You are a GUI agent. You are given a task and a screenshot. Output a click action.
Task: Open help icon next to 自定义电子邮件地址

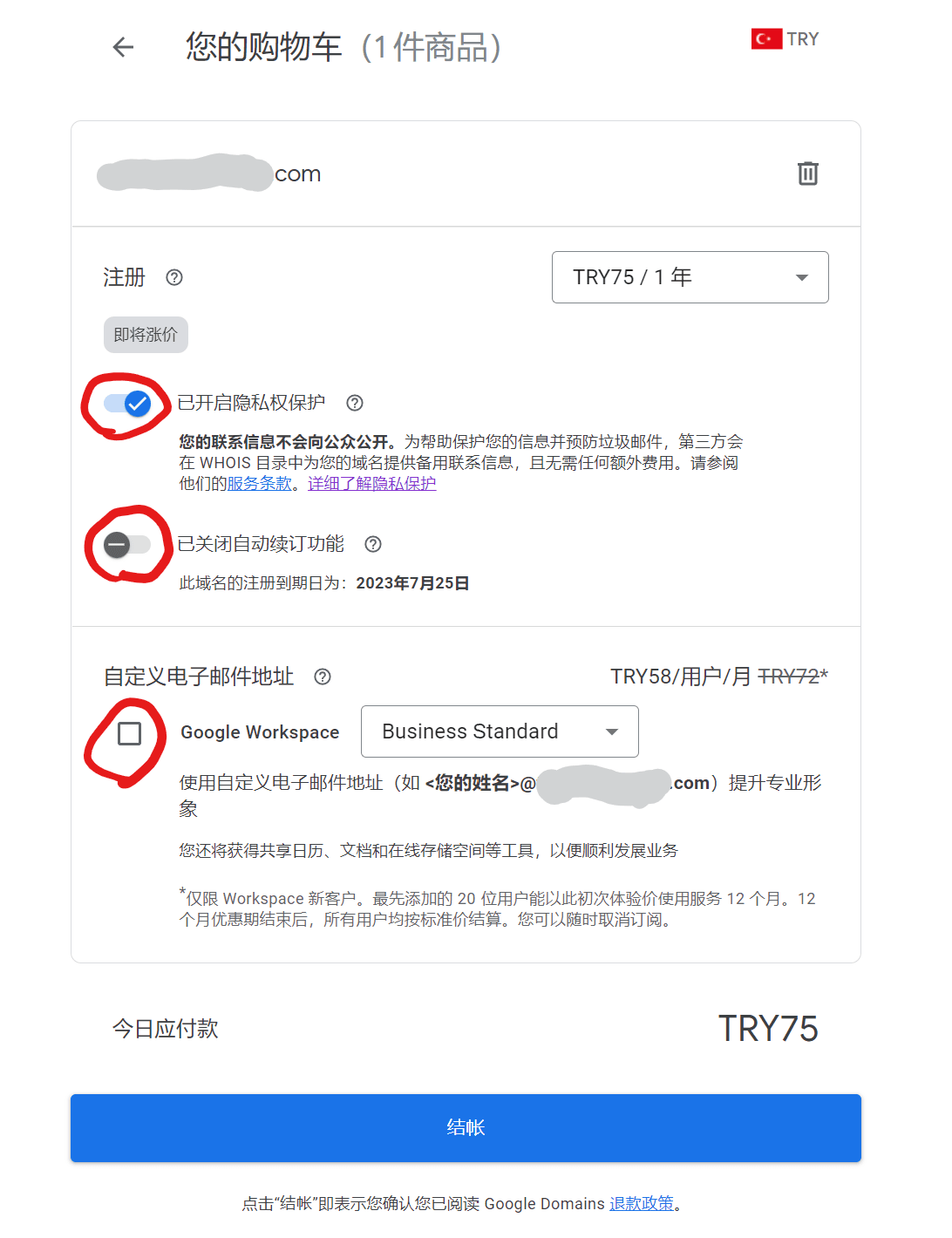coord(323,677)
